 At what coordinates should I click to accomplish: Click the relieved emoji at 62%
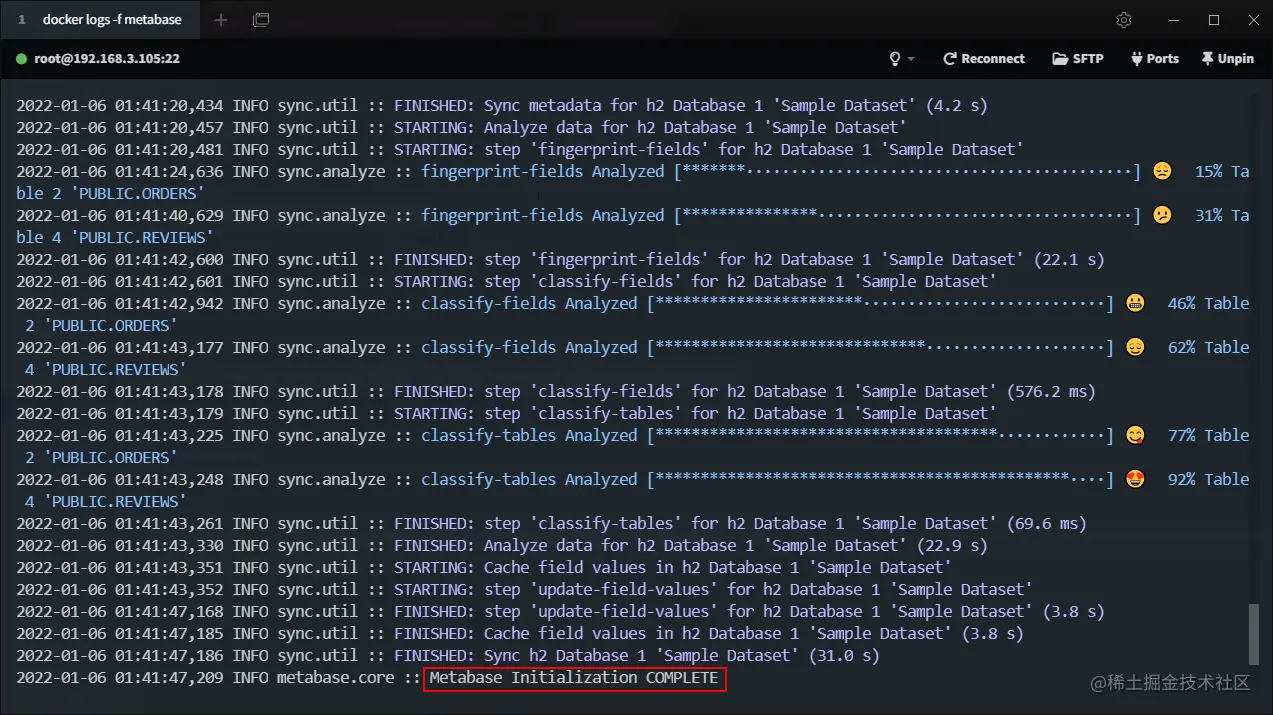[1135, 347]
